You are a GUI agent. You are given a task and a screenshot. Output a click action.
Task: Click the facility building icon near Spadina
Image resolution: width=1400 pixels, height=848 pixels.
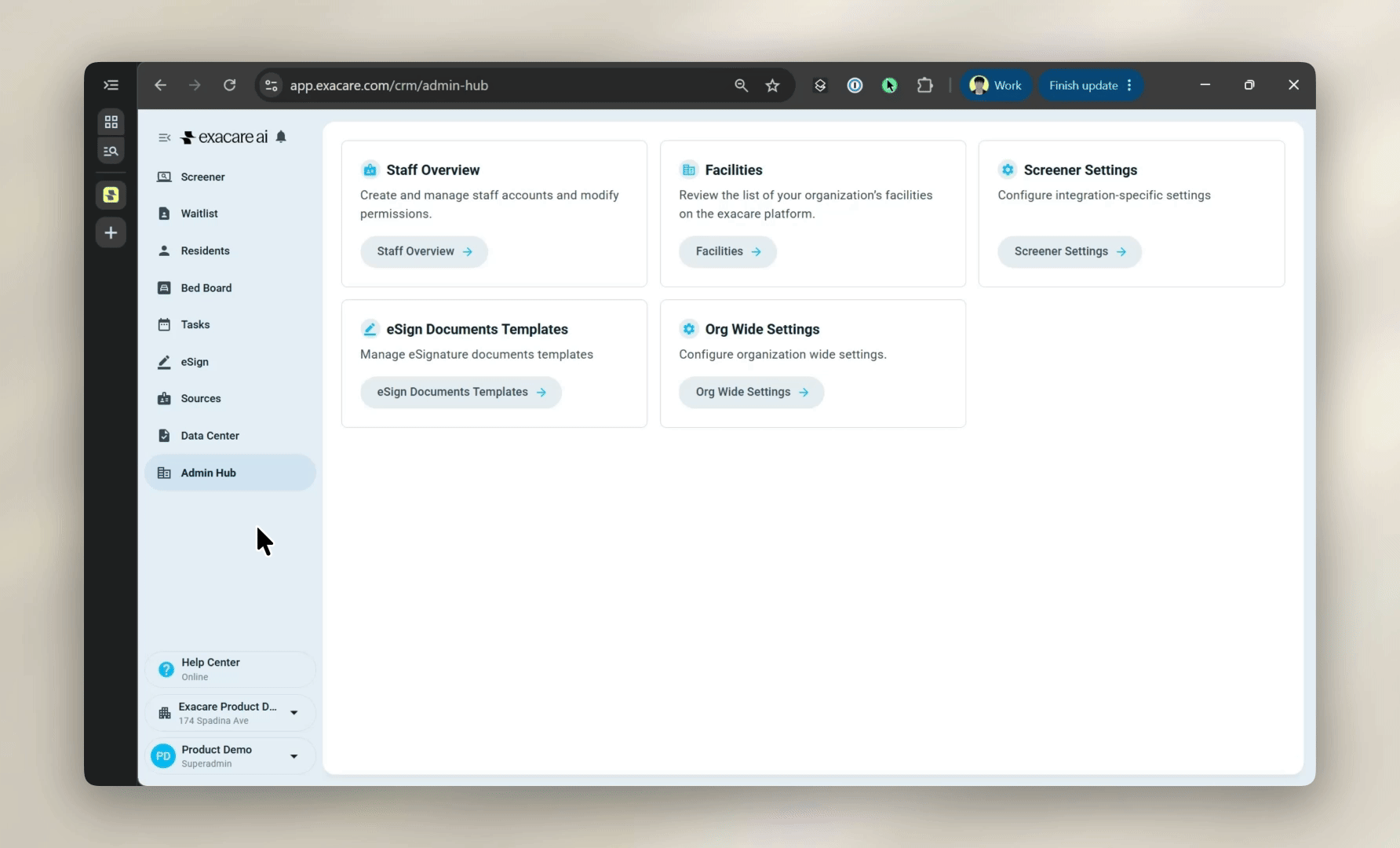(x=165, y=713)
